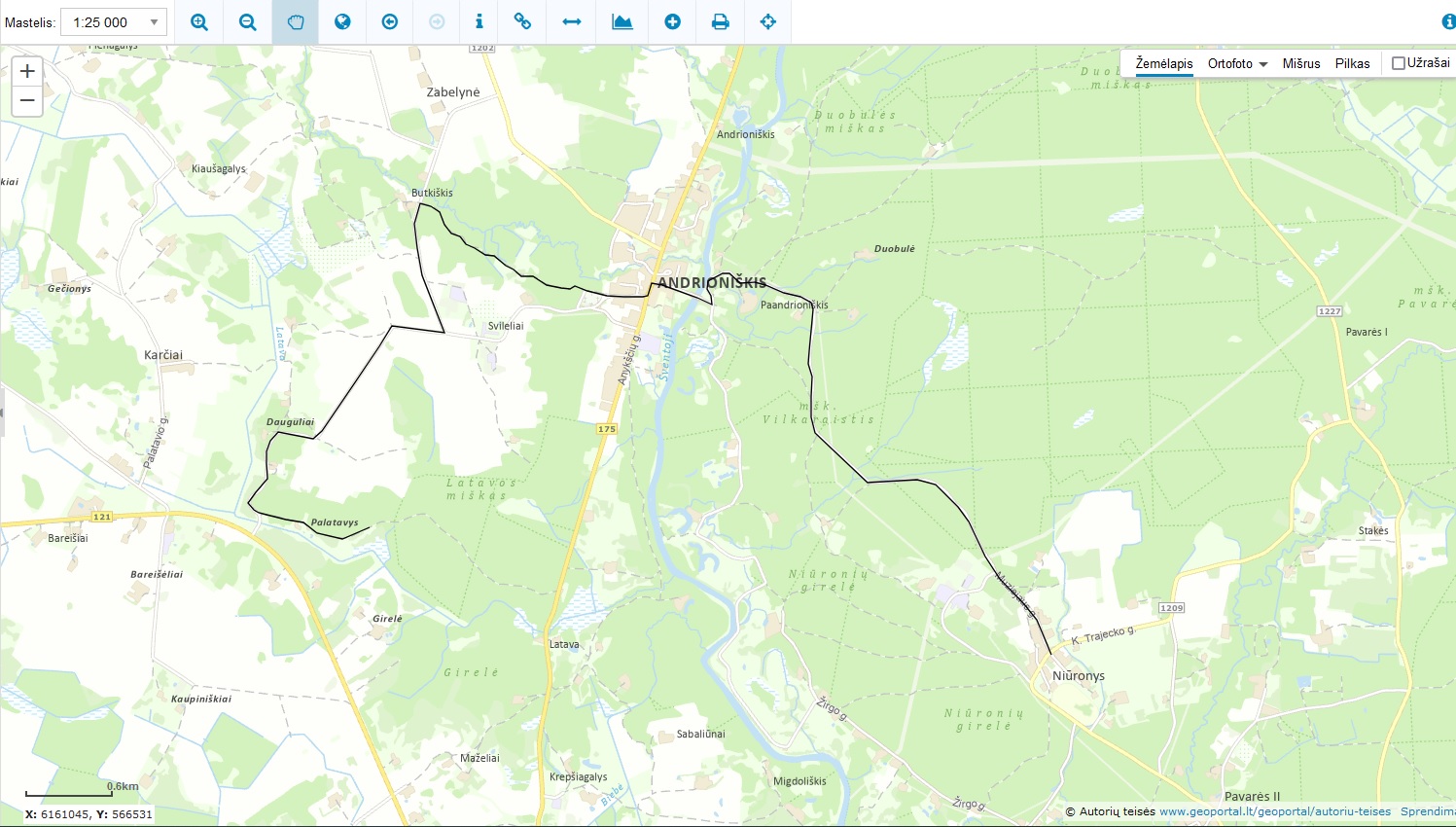Click the Karčiai place label
This screenshot has height=827, width=1456.
(x=163, y=355)
